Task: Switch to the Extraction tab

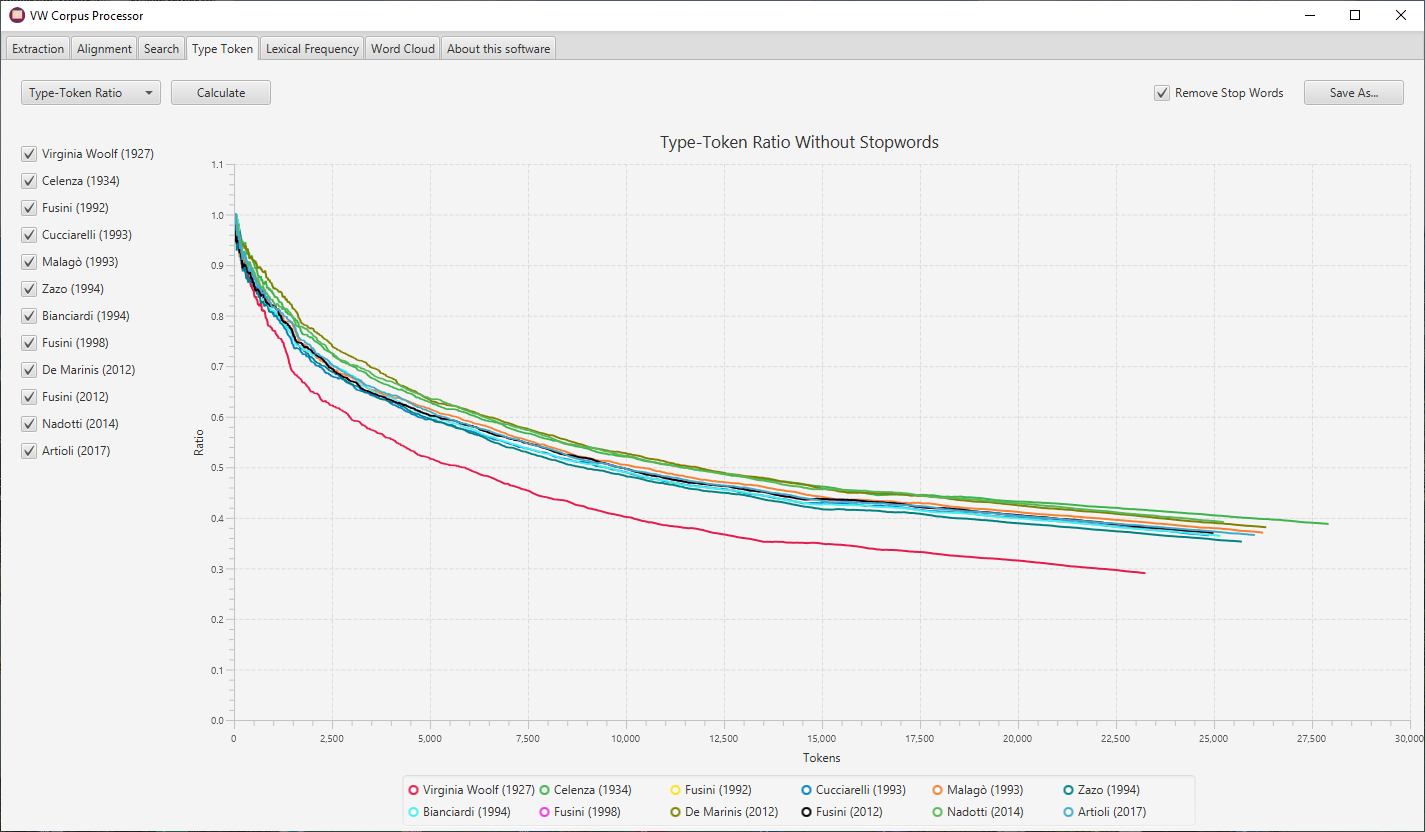Action: 38,49
